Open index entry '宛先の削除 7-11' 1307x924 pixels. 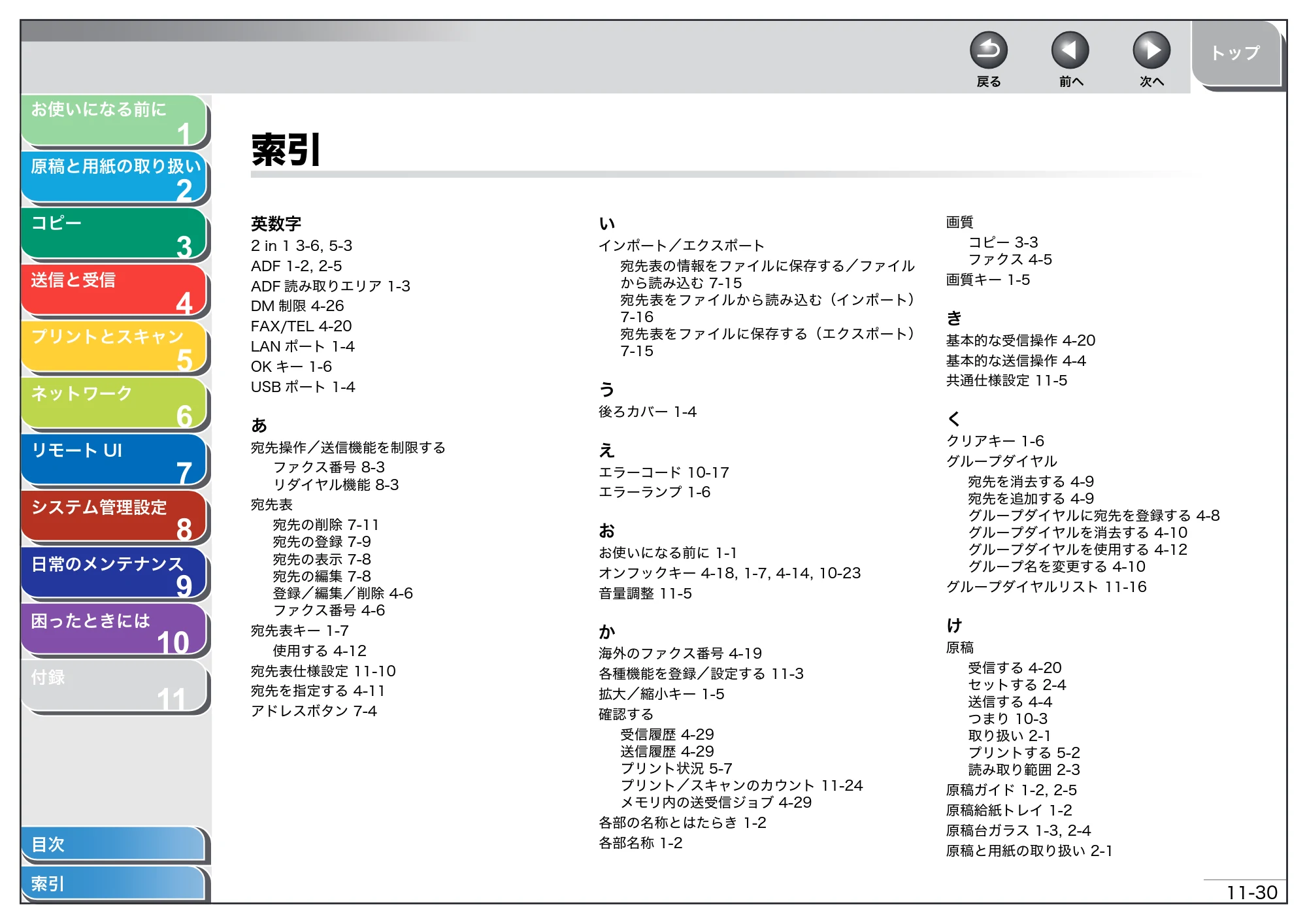[x=326, y=525]
